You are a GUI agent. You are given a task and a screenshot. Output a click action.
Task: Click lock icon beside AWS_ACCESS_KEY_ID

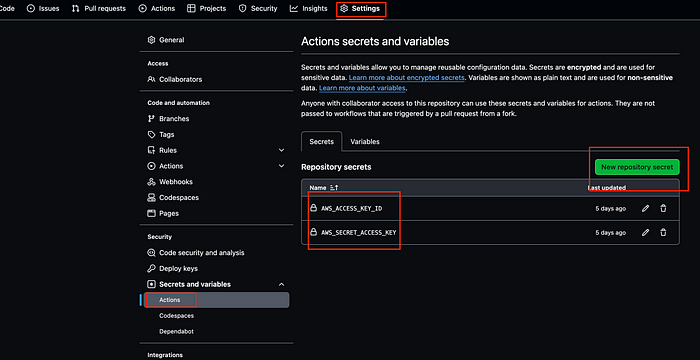click(x=313, y=209)
